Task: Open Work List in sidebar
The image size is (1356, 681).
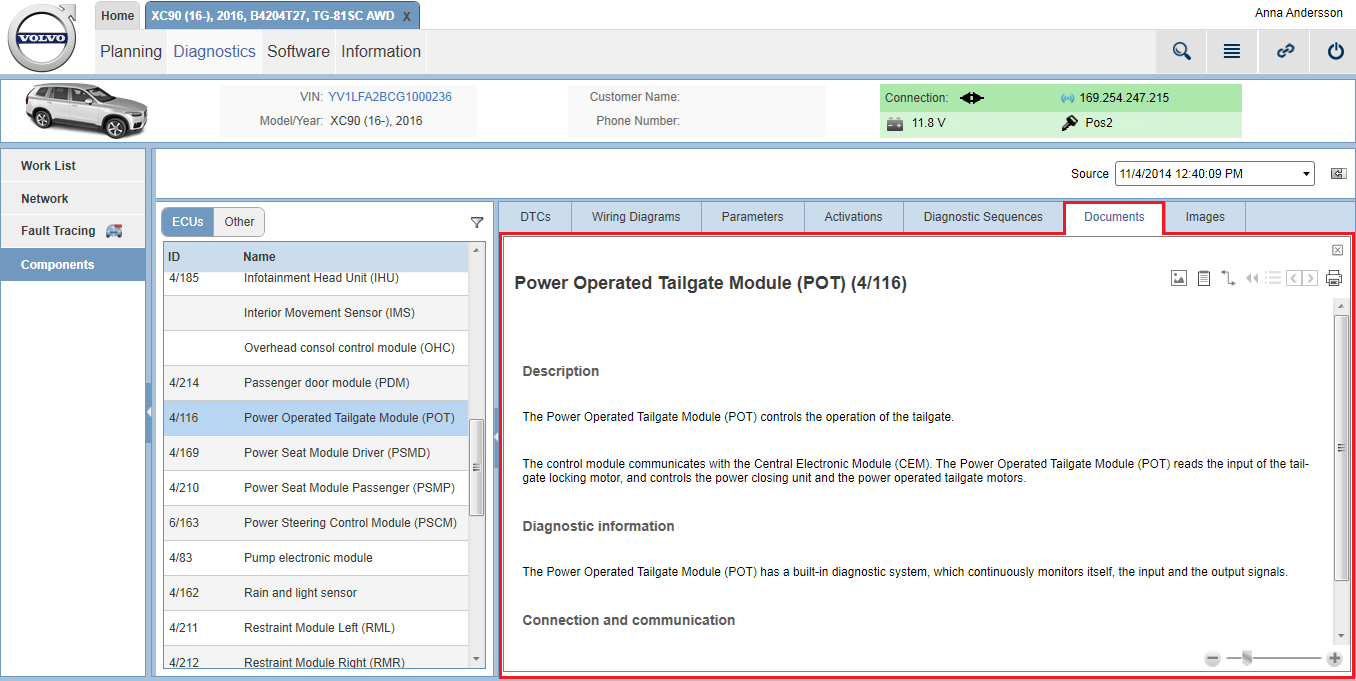Action: click(73, 166)
